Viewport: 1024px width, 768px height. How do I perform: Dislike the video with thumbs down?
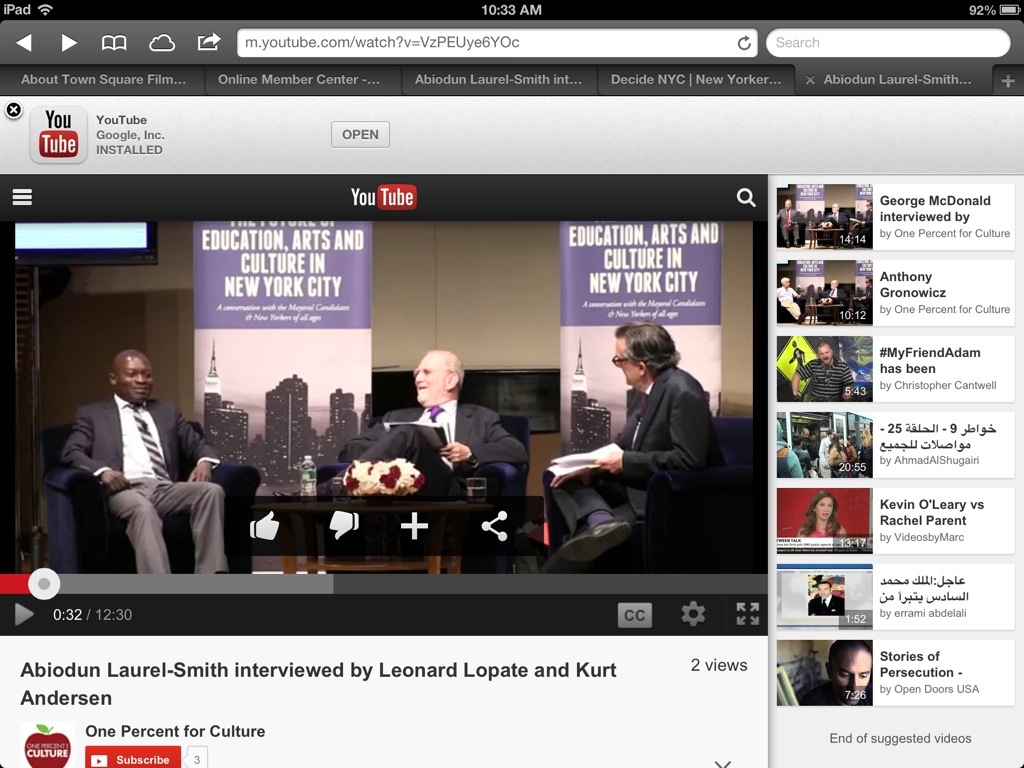(343, 526)
